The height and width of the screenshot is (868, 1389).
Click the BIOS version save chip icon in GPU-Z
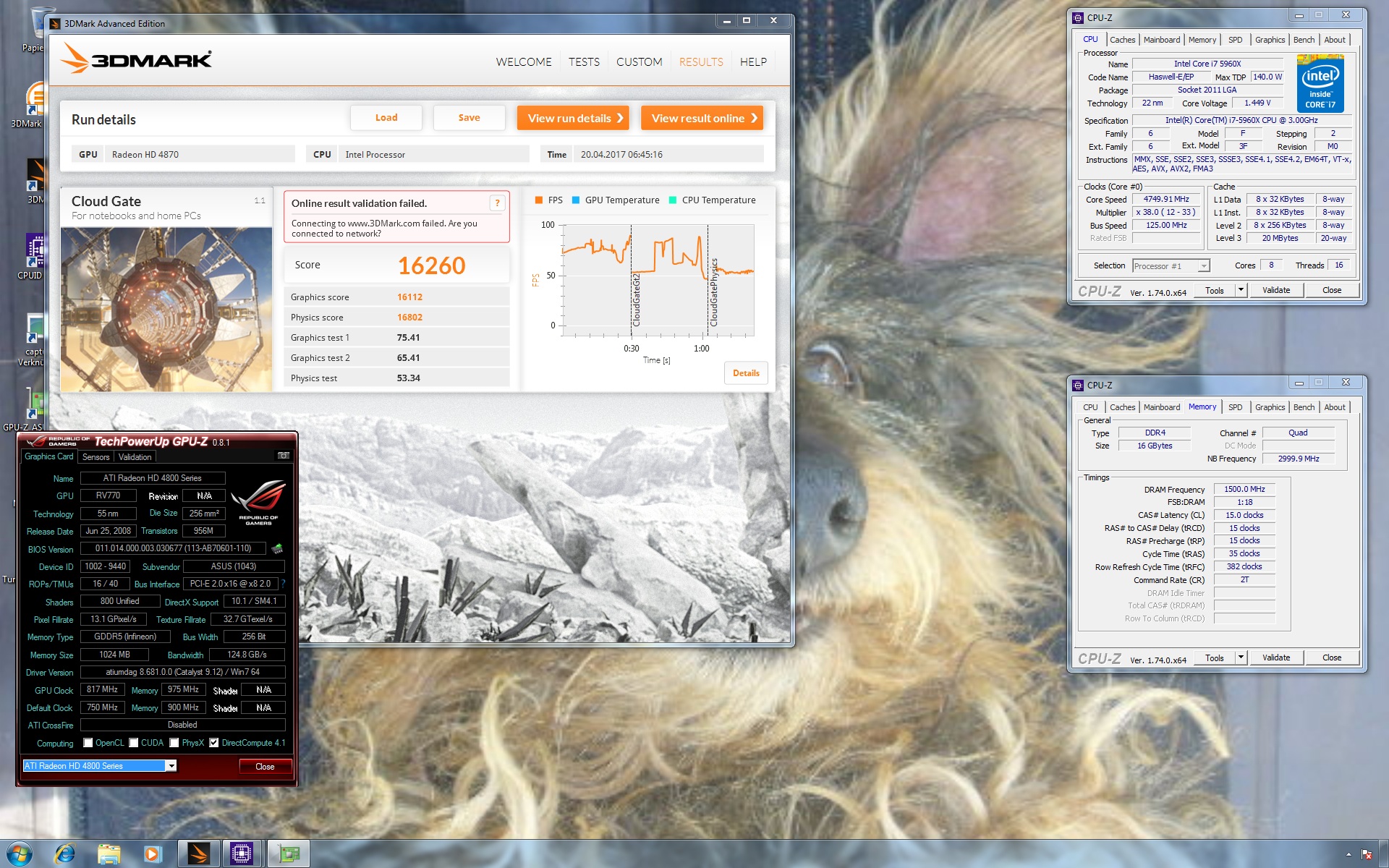coord(277,548)
